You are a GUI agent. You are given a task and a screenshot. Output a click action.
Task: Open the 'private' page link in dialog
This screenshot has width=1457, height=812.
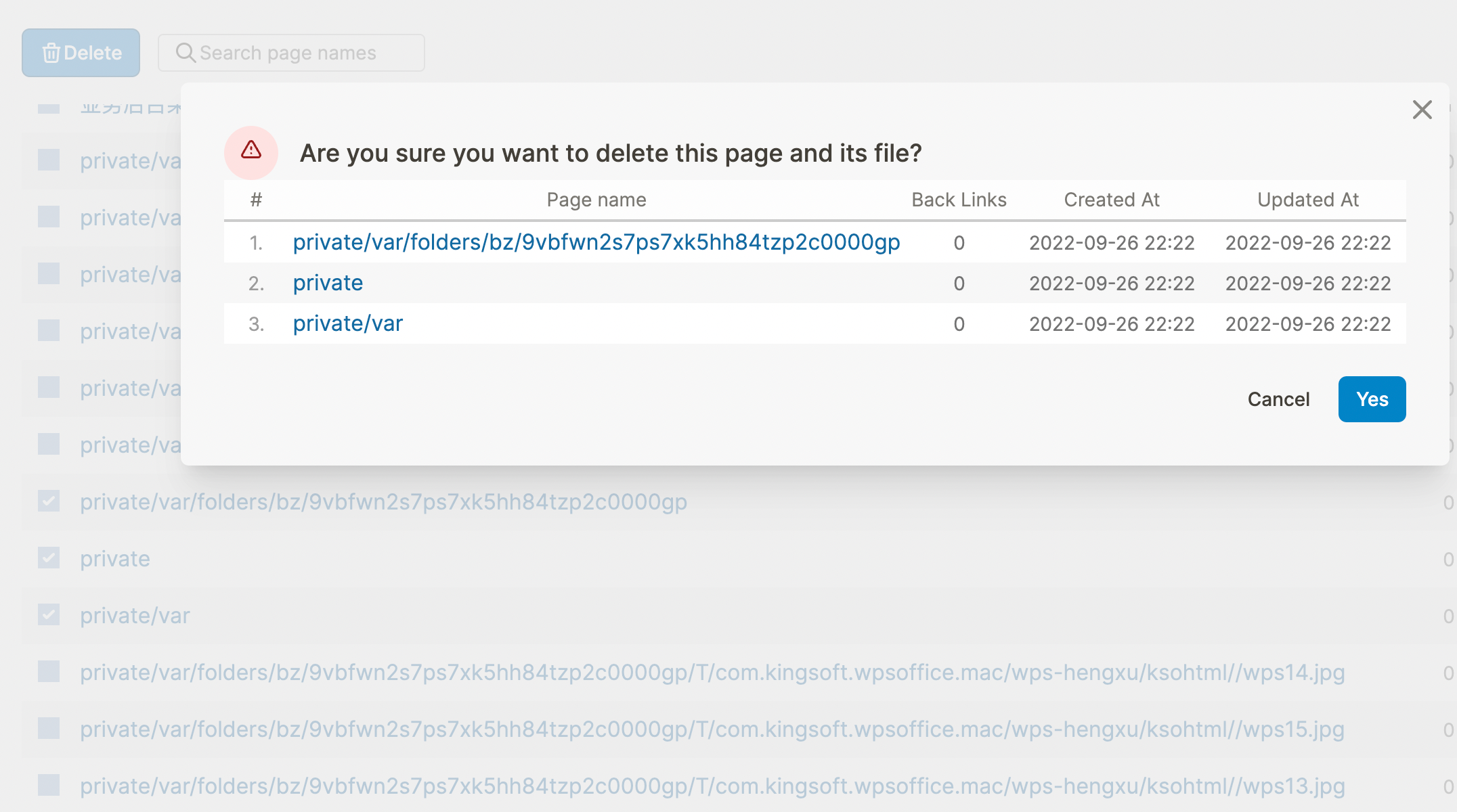pyautogui.click(x=328, y=283)
